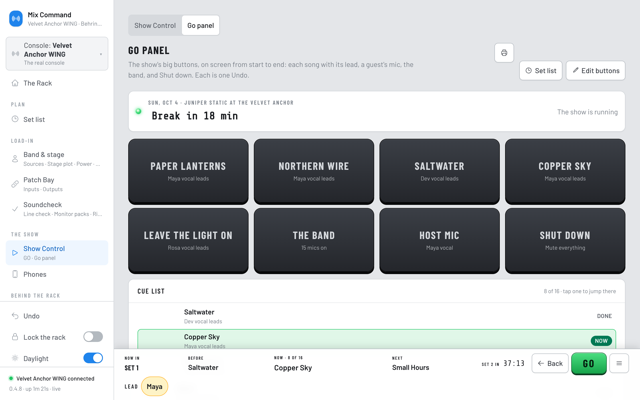Switch to the Show Control tab

click(x=155, y=25)
